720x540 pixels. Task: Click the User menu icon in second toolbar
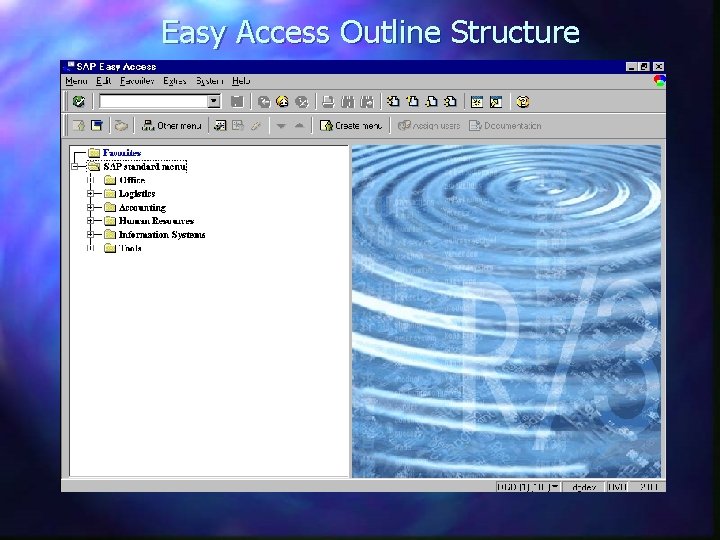pyautogui.click(x=79, y=125)
